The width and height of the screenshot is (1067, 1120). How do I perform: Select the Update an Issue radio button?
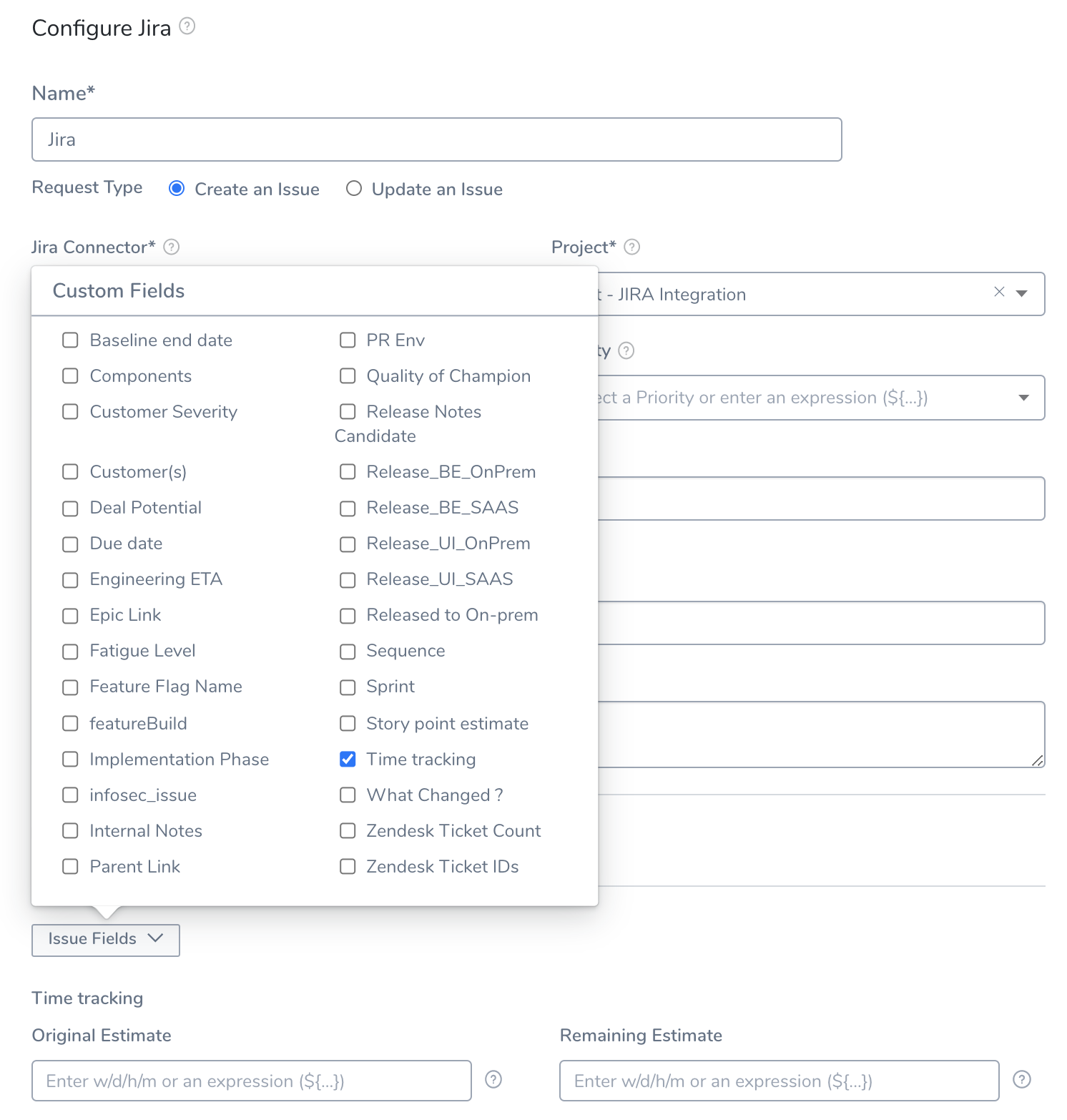(x=354, y=189)
